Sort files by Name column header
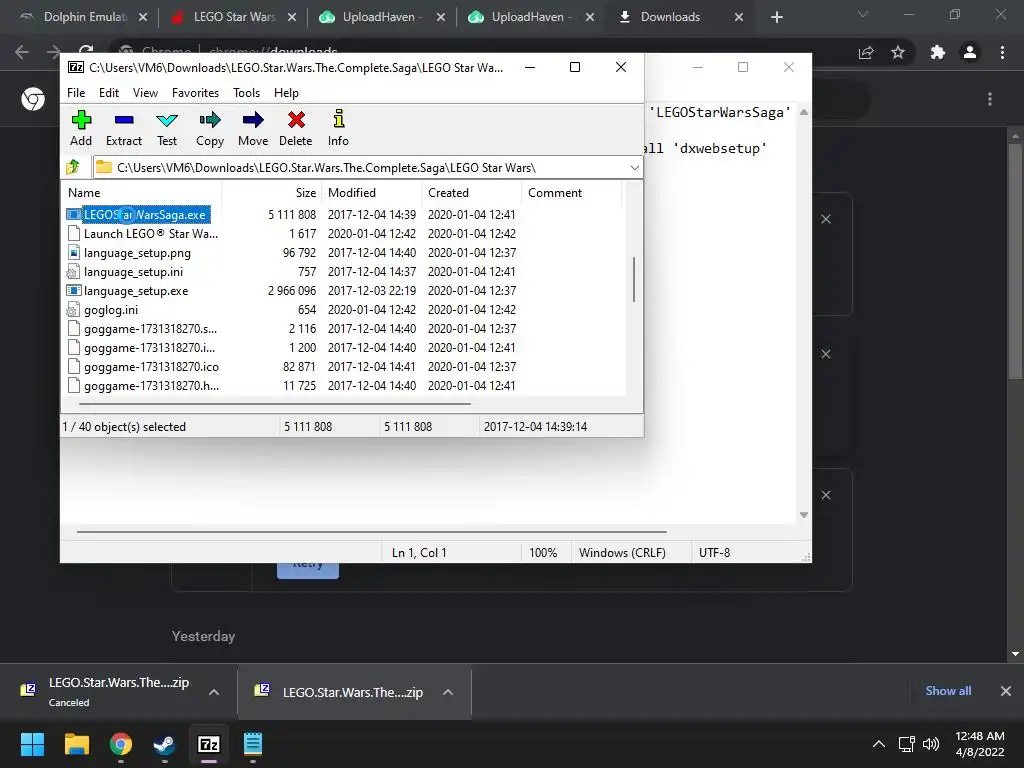 coord(142,193)
